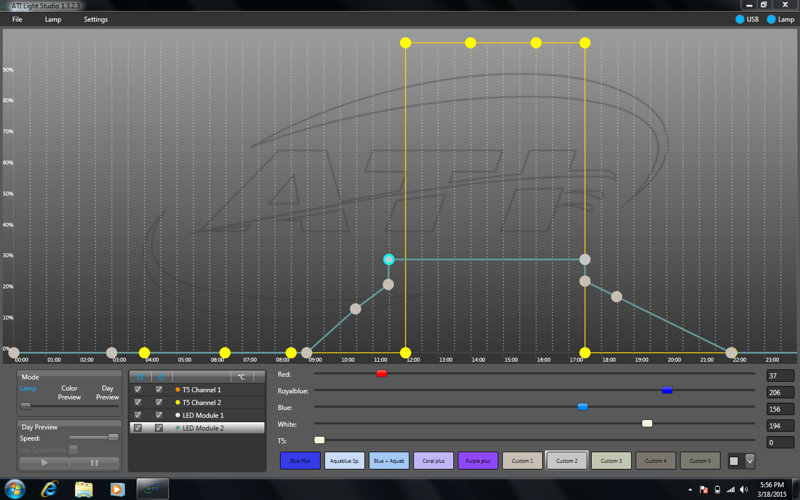This screenshot has width=800, height=500.
Task: Select gray node near 17% at 18:30
Action: click(x=617, y=296)
